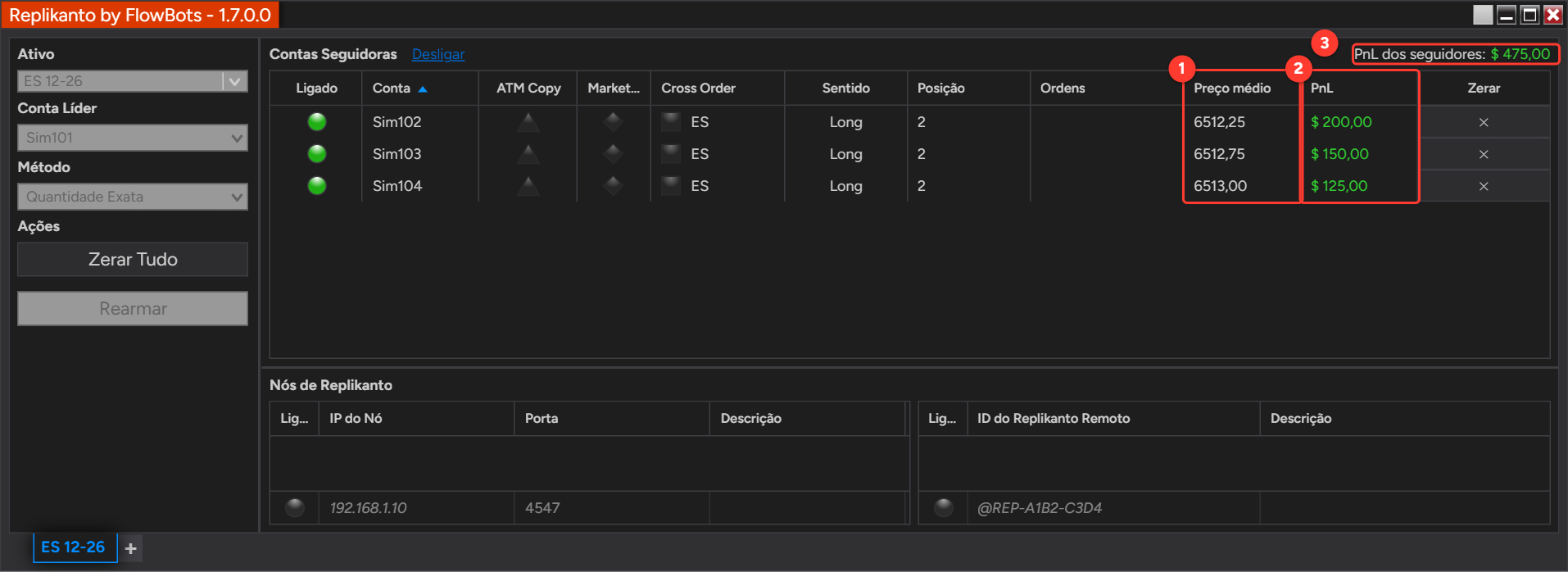Click the blank gray square in title bar
The height and width of the screenshot is (572, 1568).
click(x=1483, y=15)
